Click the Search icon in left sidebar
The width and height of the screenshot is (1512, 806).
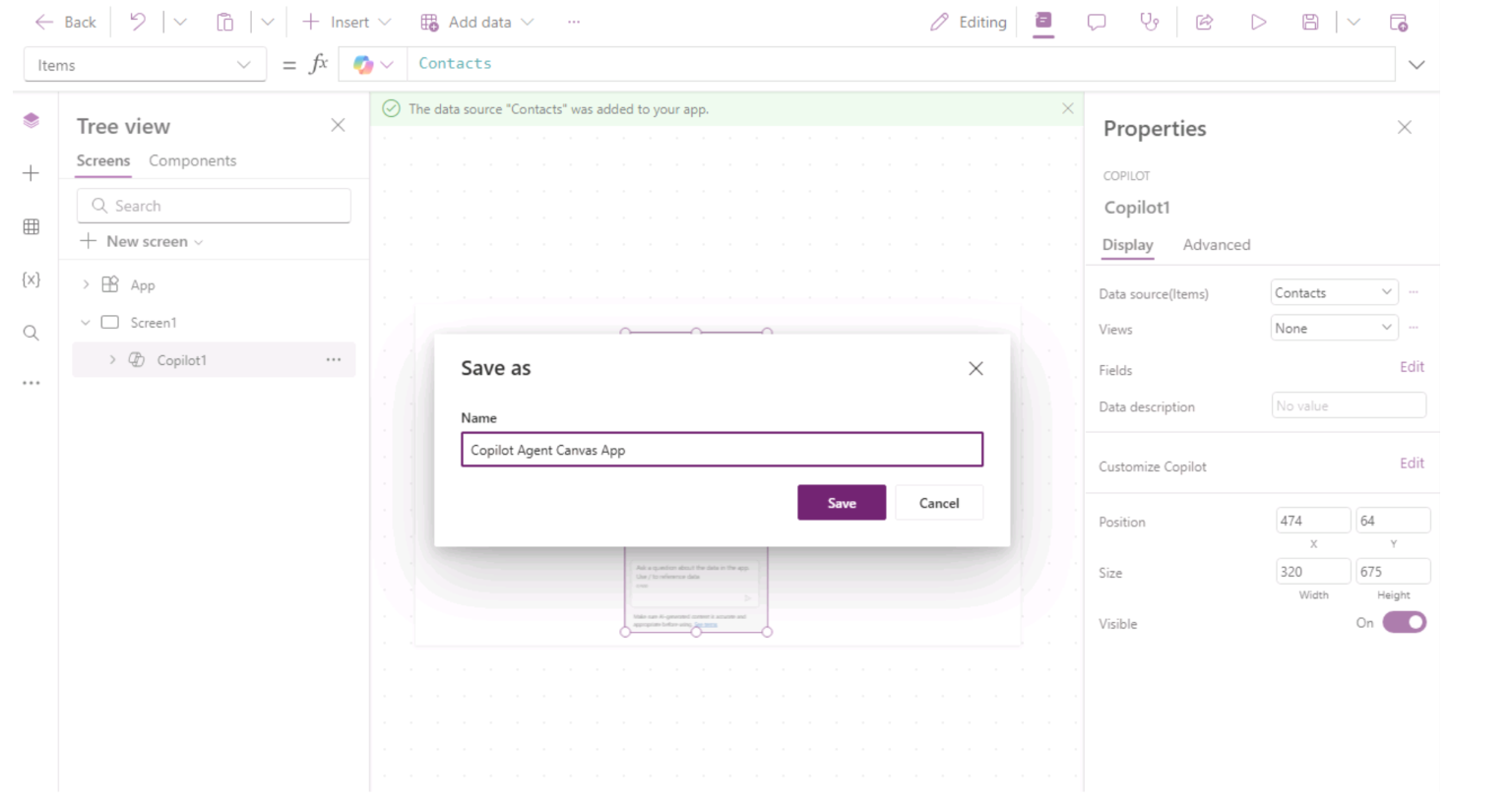coord(31,333)
